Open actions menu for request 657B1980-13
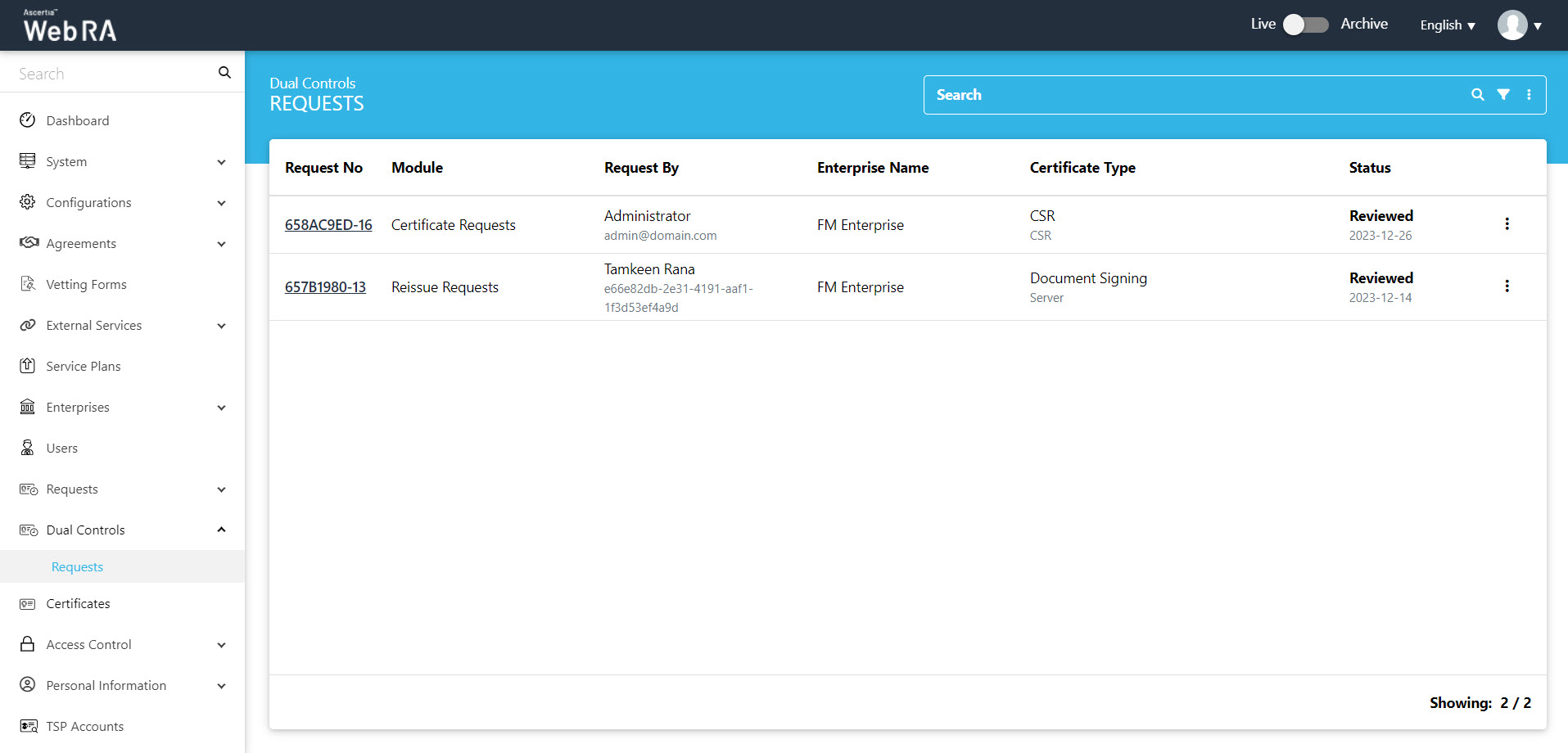 [1507, 286]
